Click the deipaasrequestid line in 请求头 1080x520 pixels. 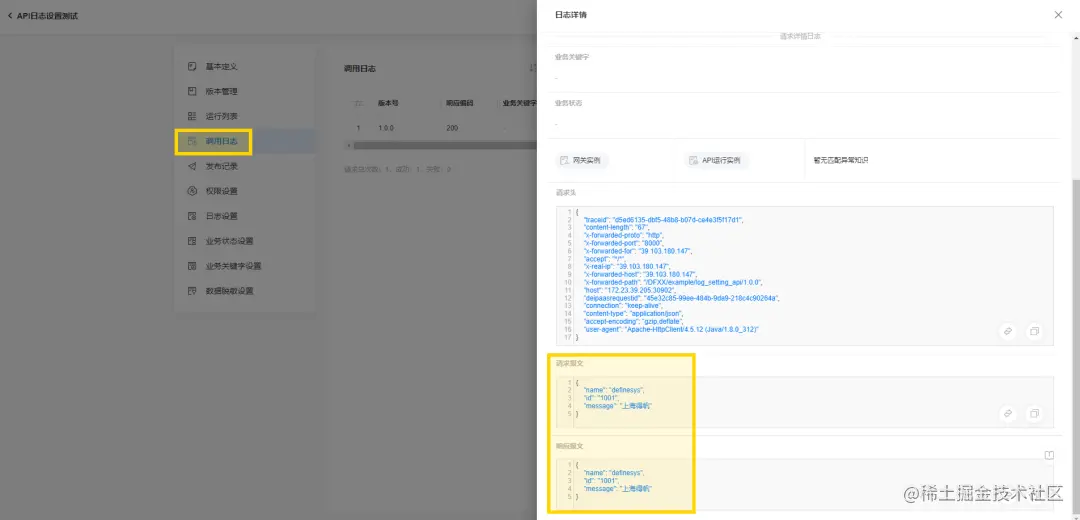(x=681, y=298)
